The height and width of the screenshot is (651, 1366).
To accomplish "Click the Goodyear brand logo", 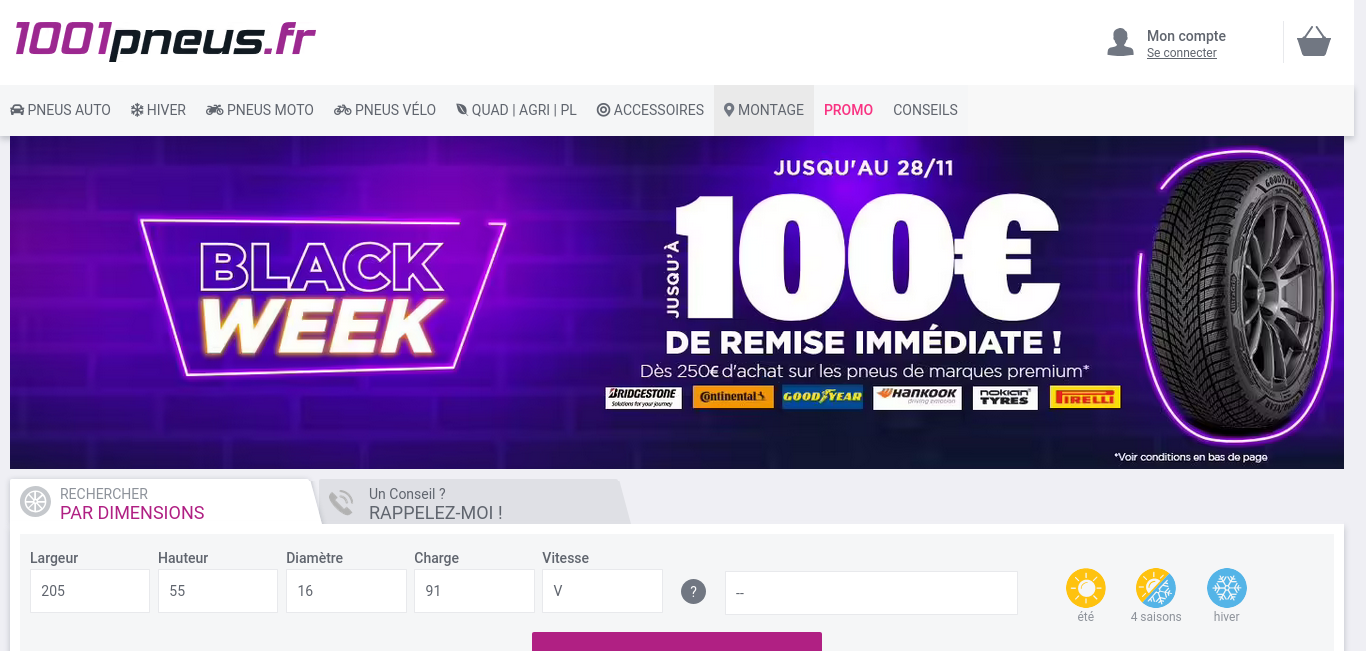I will coord(823,398).
